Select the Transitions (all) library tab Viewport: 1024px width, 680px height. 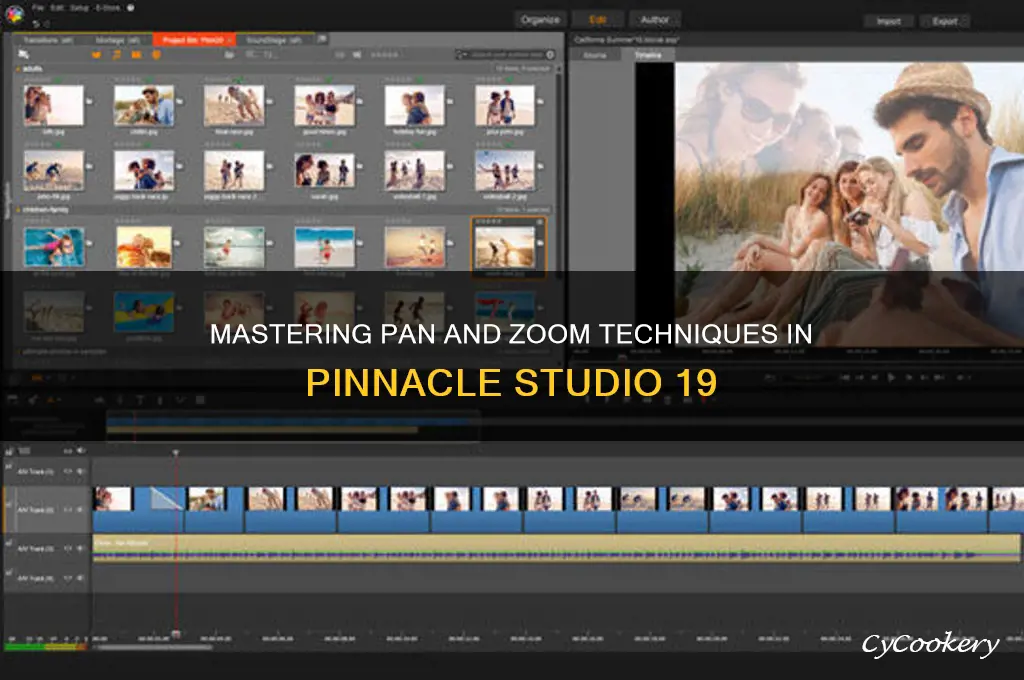(x=48, y=40)
